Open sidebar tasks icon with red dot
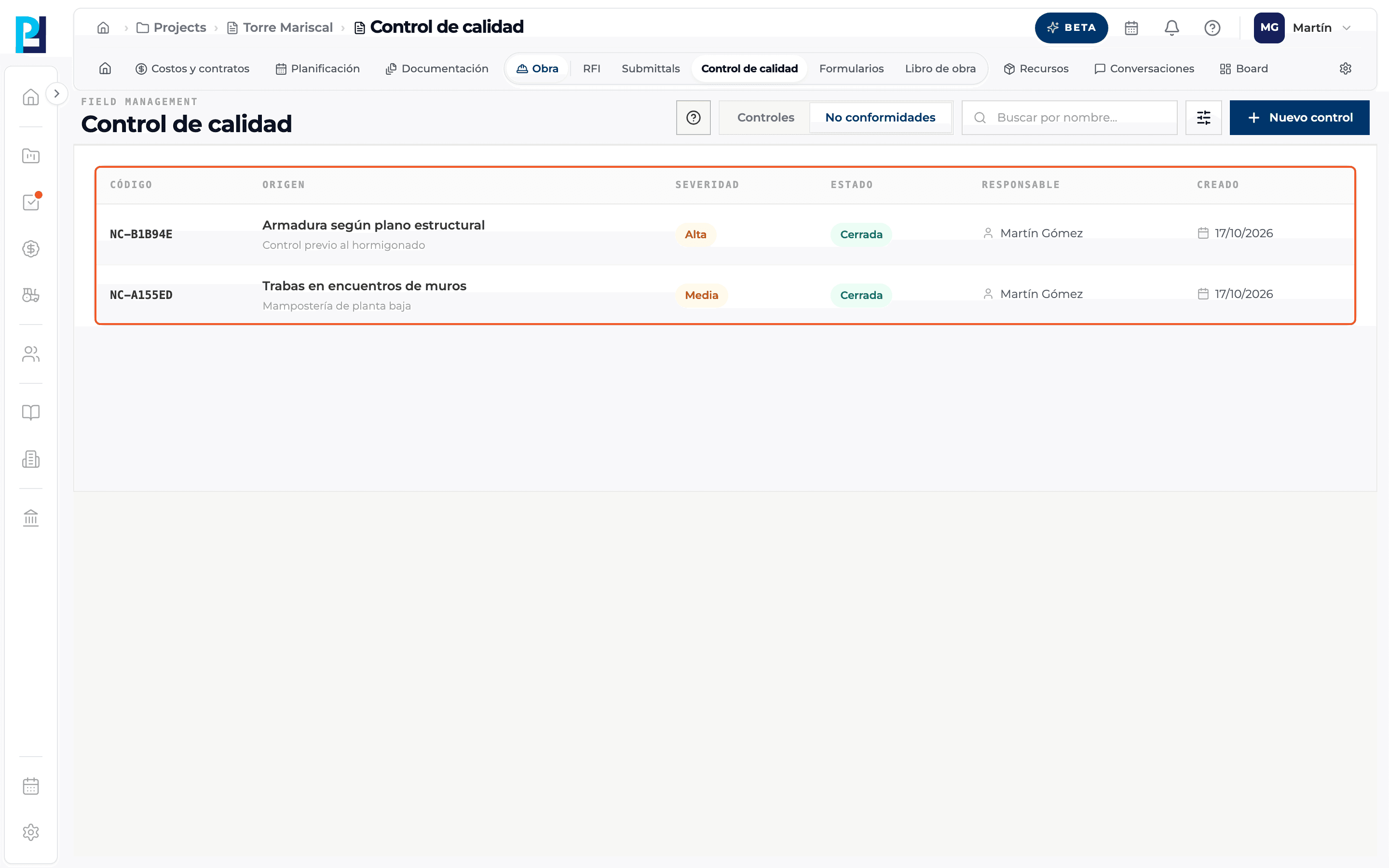The height and width of the screenshot is (868, 1389). [x=31, y=202]
